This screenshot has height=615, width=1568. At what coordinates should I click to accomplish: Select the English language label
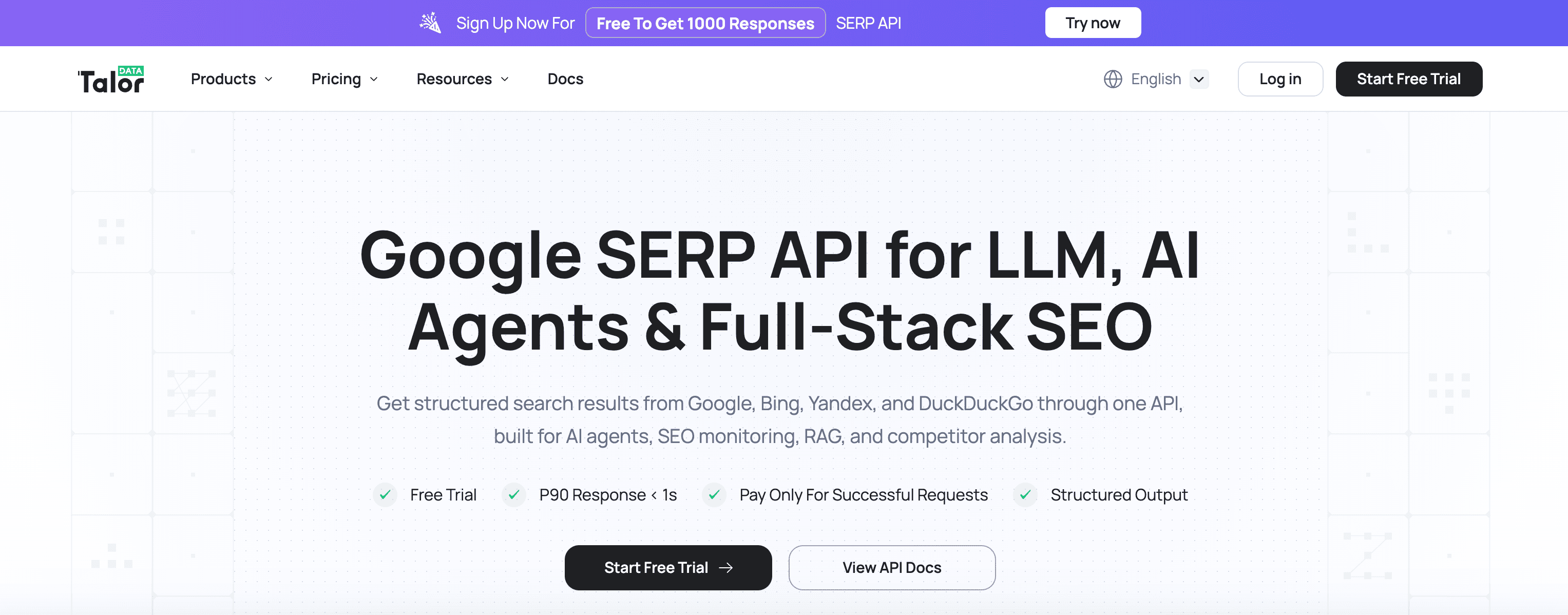(1156, 79)
